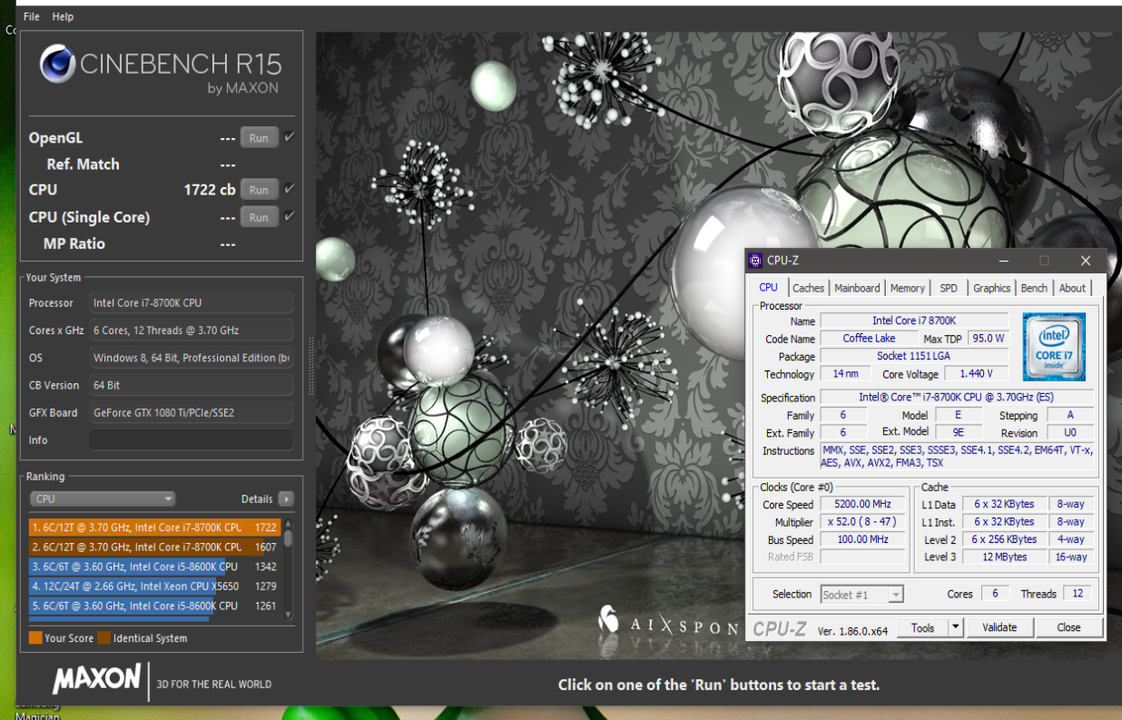Click the Intel Core i7 inside badge

tap(1053, 346)
